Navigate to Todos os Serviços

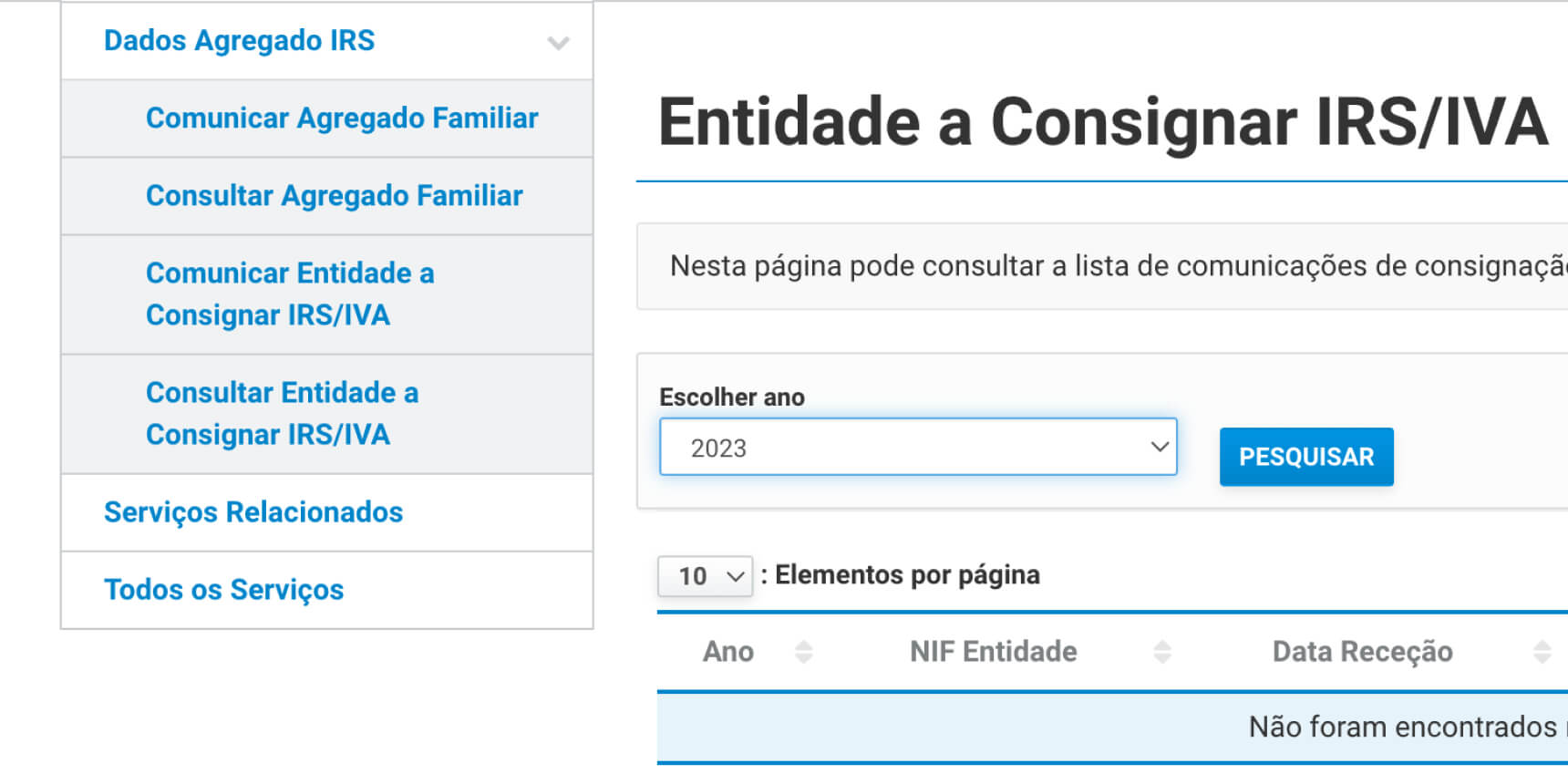(224, 590)
